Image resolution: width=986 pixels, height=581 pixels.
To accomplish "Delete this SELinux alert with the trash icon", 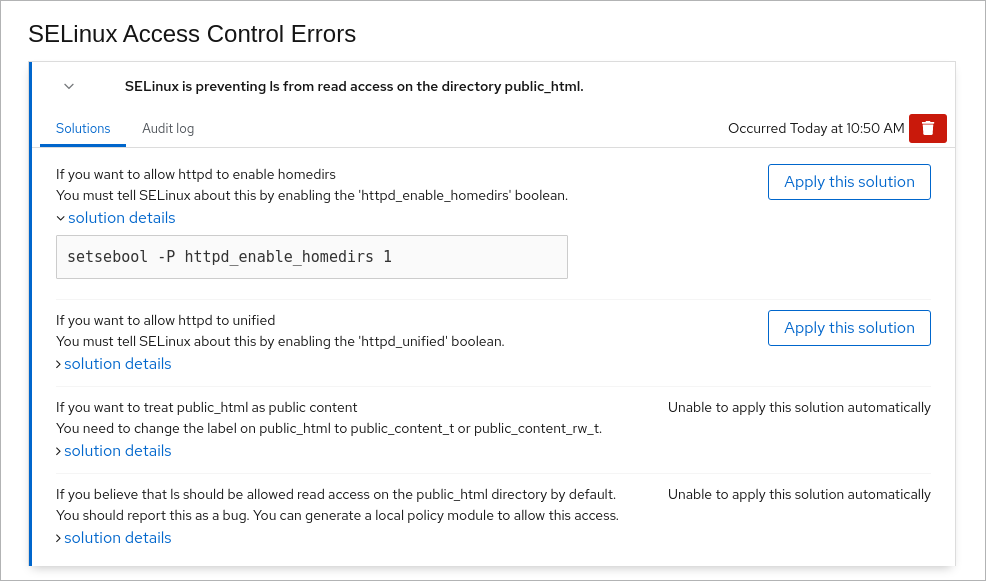I will 927,128.
